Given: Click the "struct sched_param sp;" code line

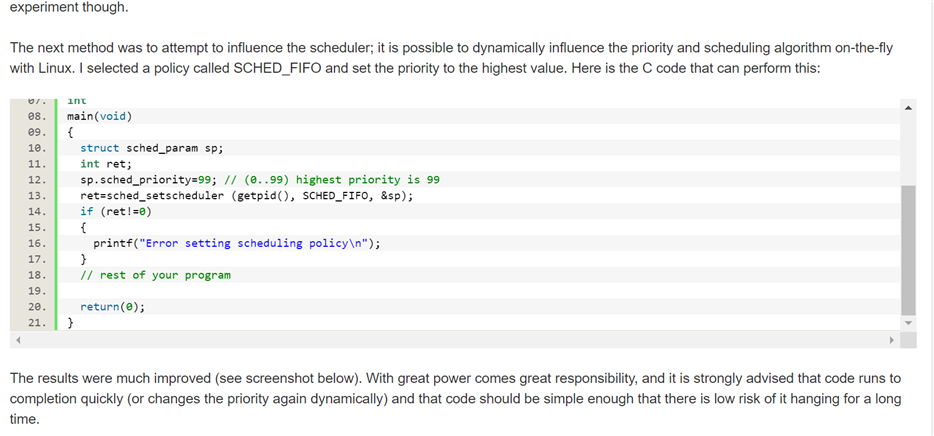Looking at the screenshot, I should [x=151, y=148].
